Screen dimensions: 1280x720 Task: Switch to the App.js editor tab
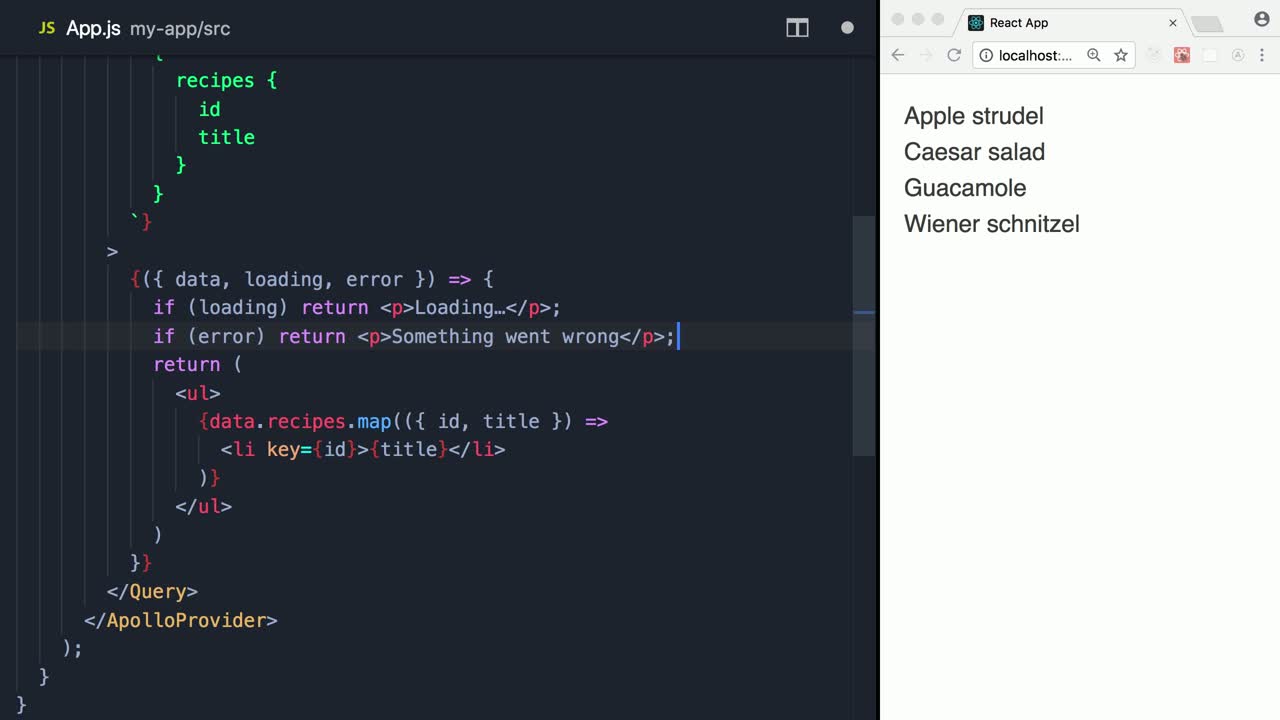93,28
